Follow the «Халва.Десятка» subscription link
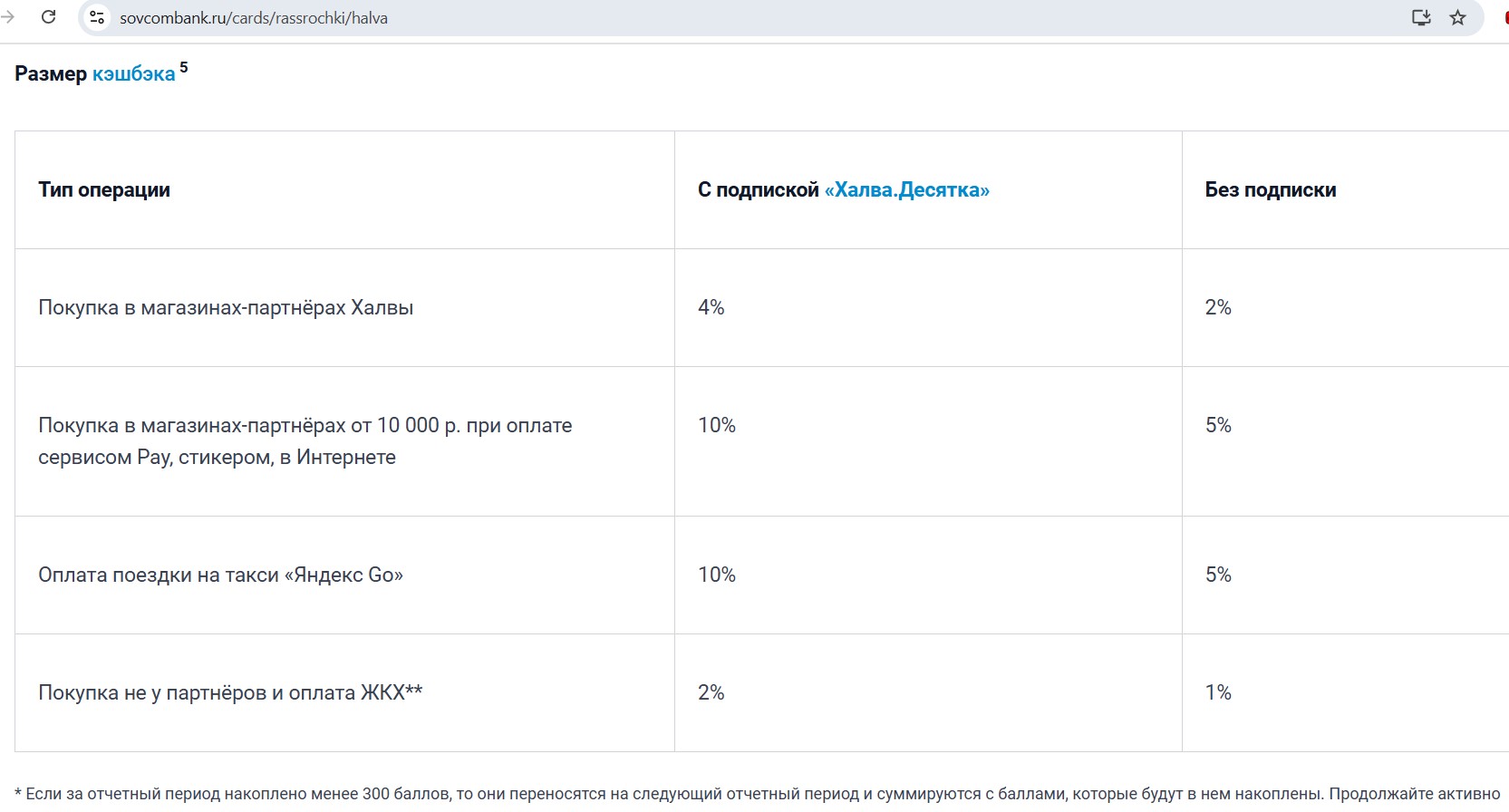 [x=906, y=190]
